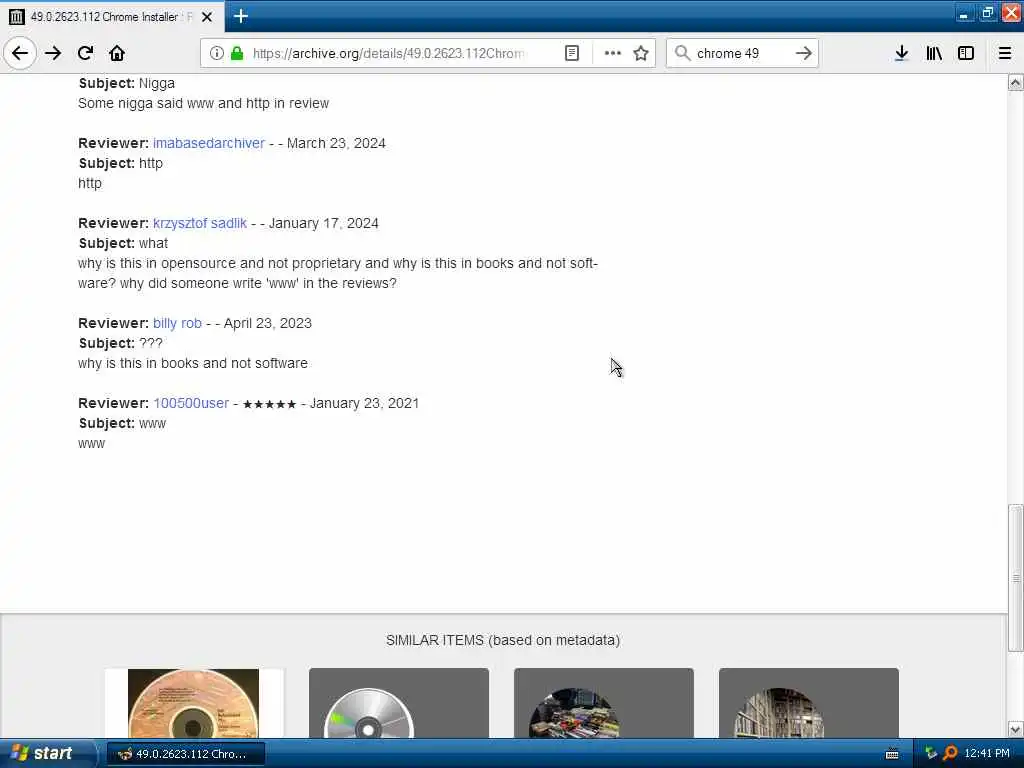This screenshot has height=768, width=1024.
Task: Click the network connection tray icon
Action: [931, 754]
